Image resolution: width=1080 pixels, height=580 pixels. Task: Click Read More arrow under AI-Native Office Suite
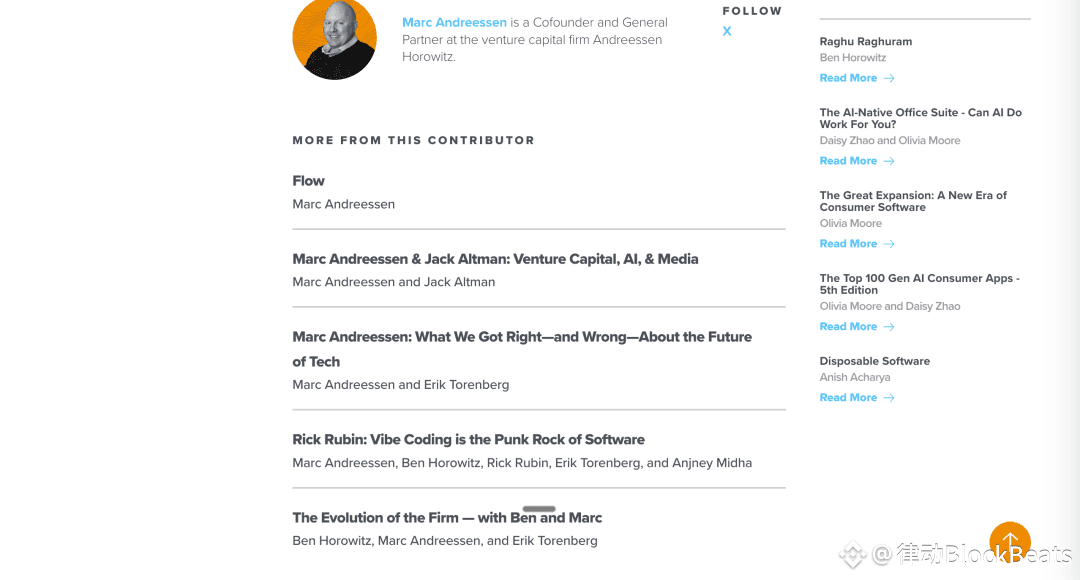click(x=889, y=161)
